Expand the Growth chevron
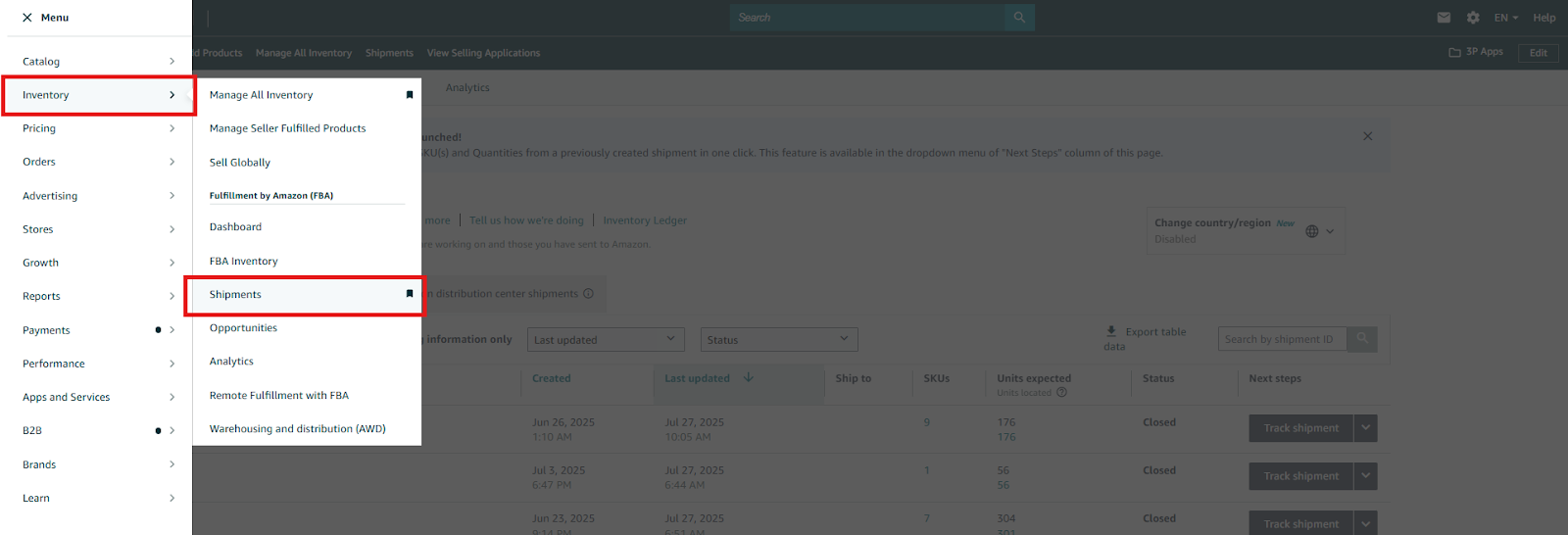Viewport: 1568px width, 535px height. 171,263
